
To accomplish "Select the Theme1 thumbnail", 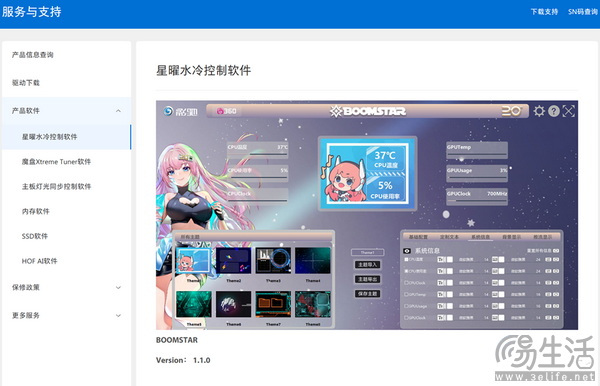I will click(193, 260).
